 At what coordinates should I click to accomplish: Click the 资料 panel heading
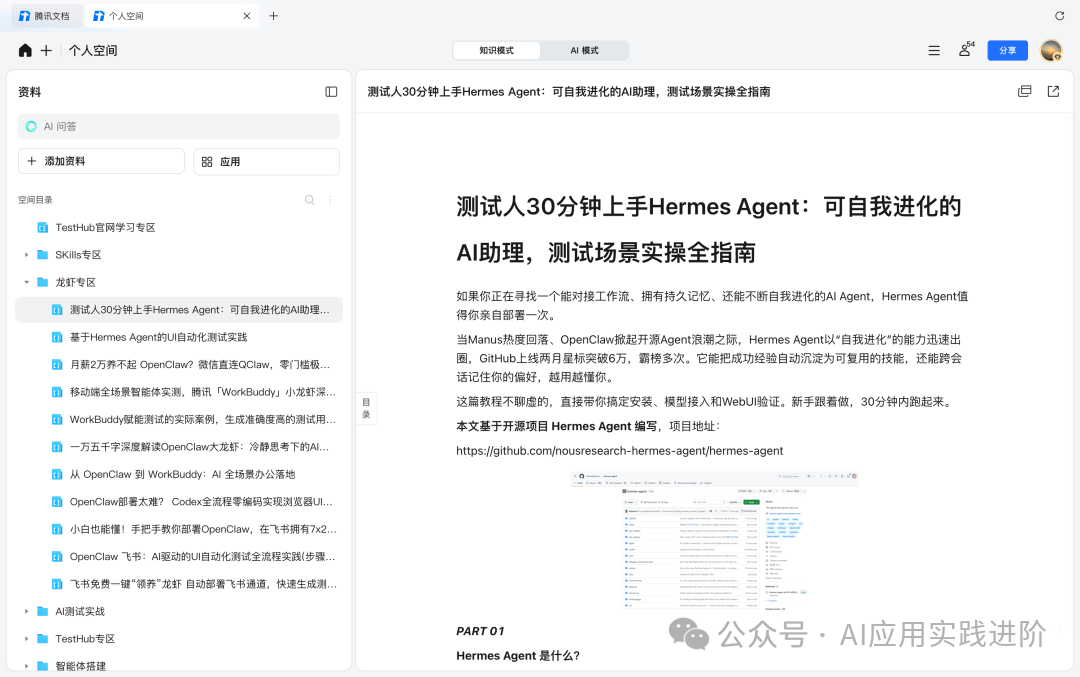pyautogui.click(x=30, y=92)
